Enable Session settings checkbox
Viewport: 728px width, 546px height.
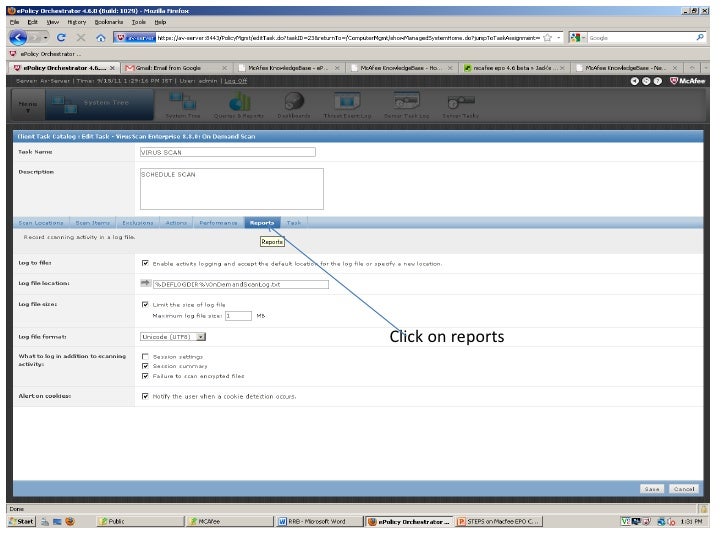tap(145, 357)
